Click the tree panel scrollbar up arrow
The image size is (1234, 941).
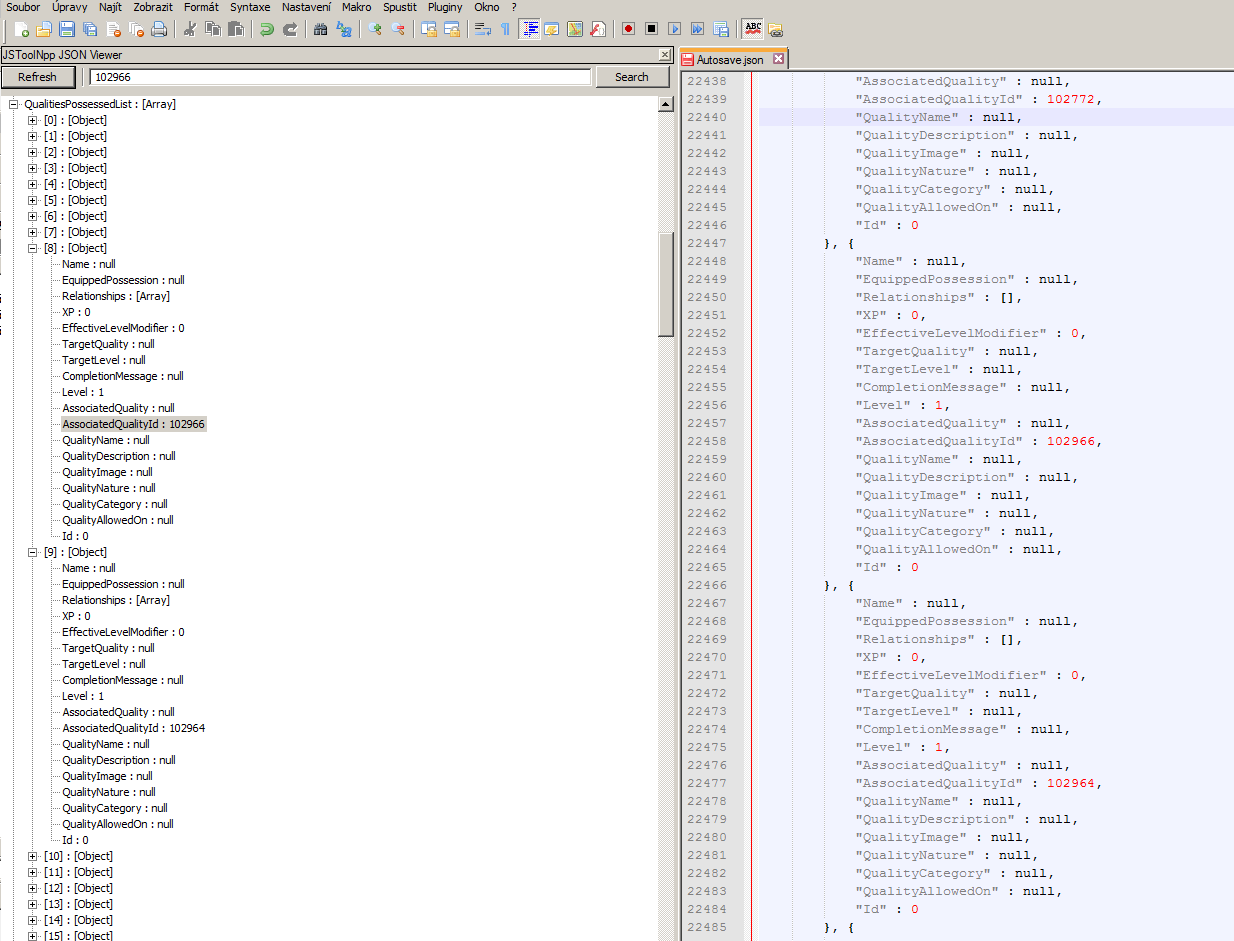point(665,104)
